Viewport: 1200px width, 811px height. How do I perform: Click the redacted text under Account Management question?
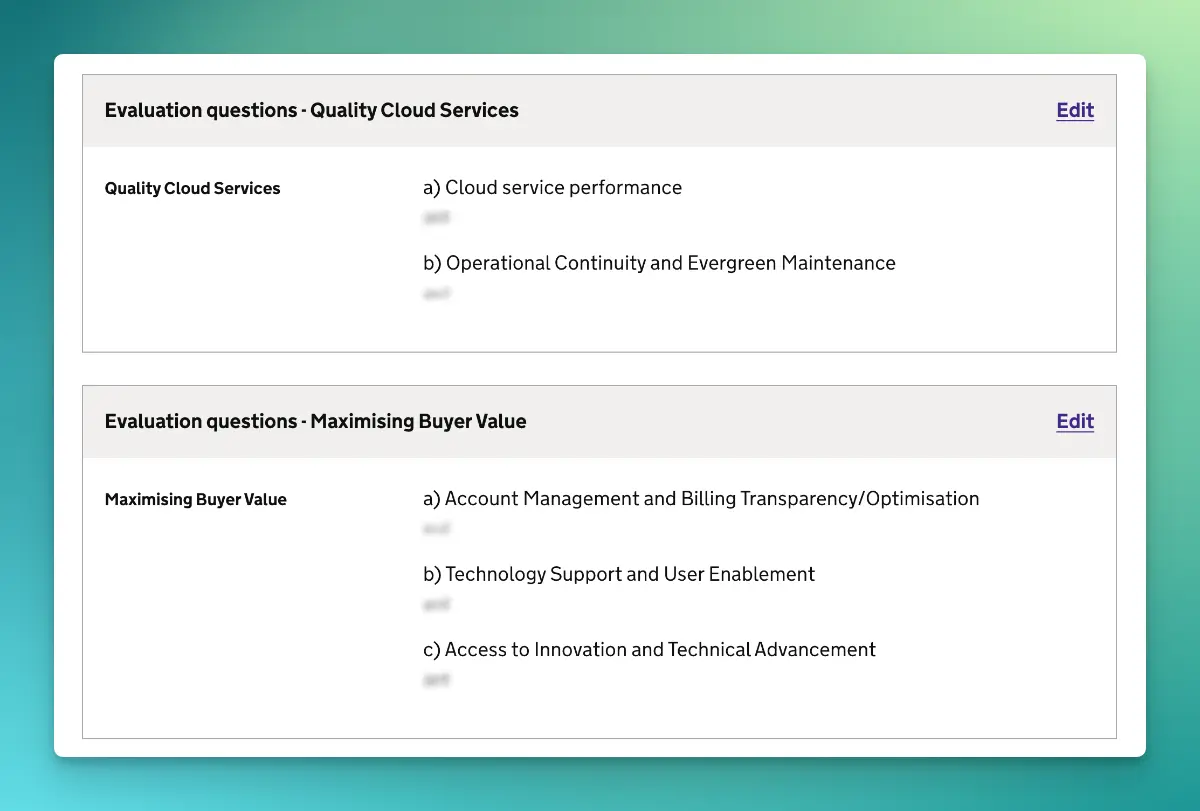pyautogui.click(x=437, y=528)
